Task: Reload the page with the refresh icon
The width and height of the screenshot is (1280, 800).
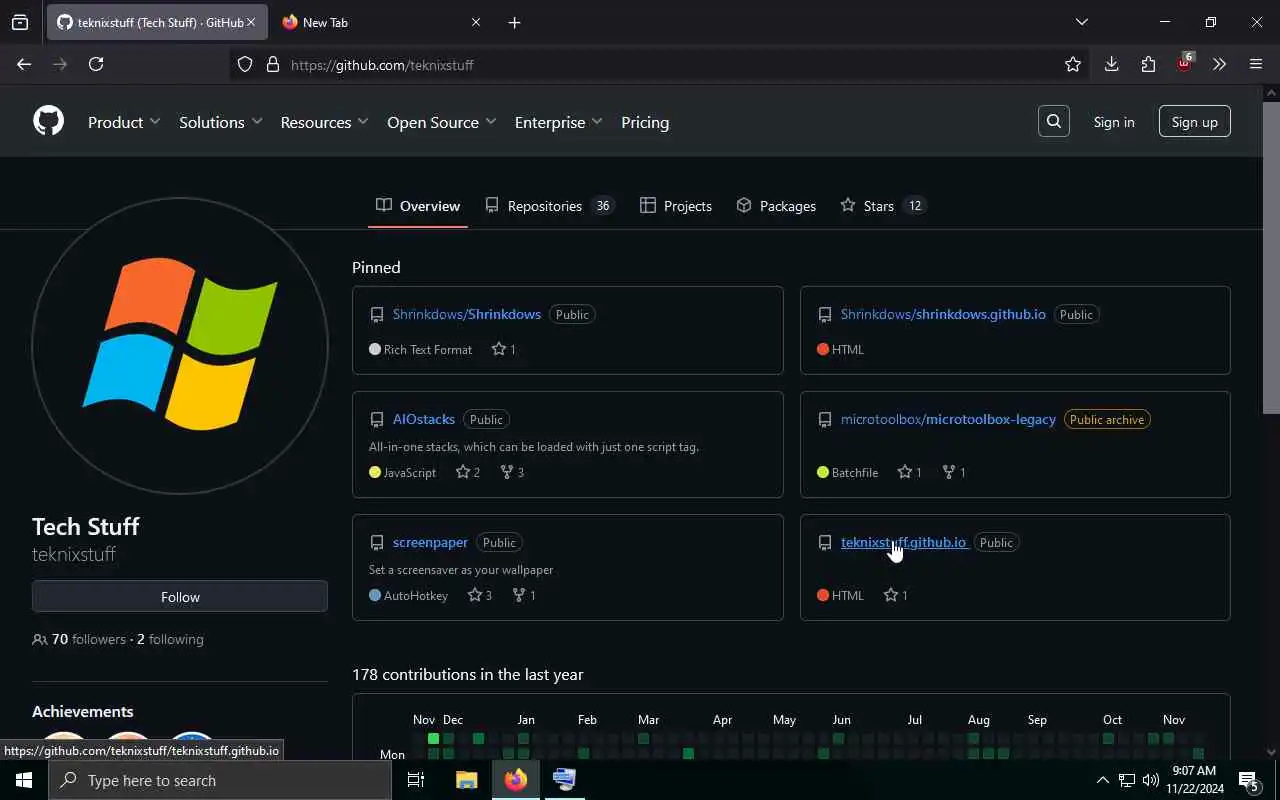Action: [x=96, y=64]
